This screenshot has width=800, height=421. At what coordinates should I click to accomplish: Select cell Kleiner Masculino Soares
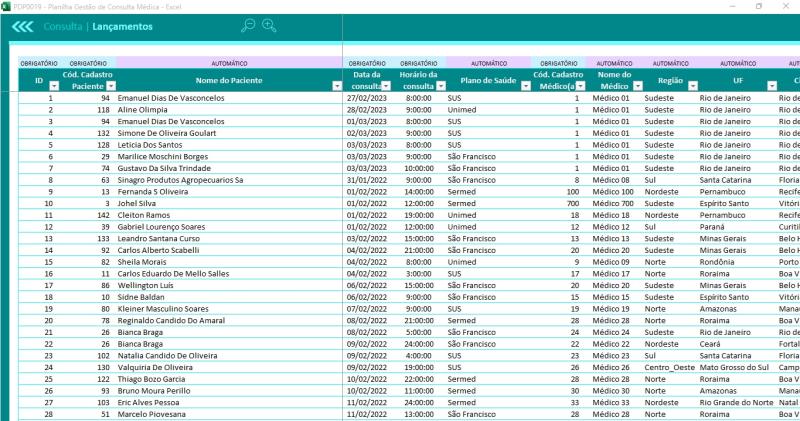229,309
